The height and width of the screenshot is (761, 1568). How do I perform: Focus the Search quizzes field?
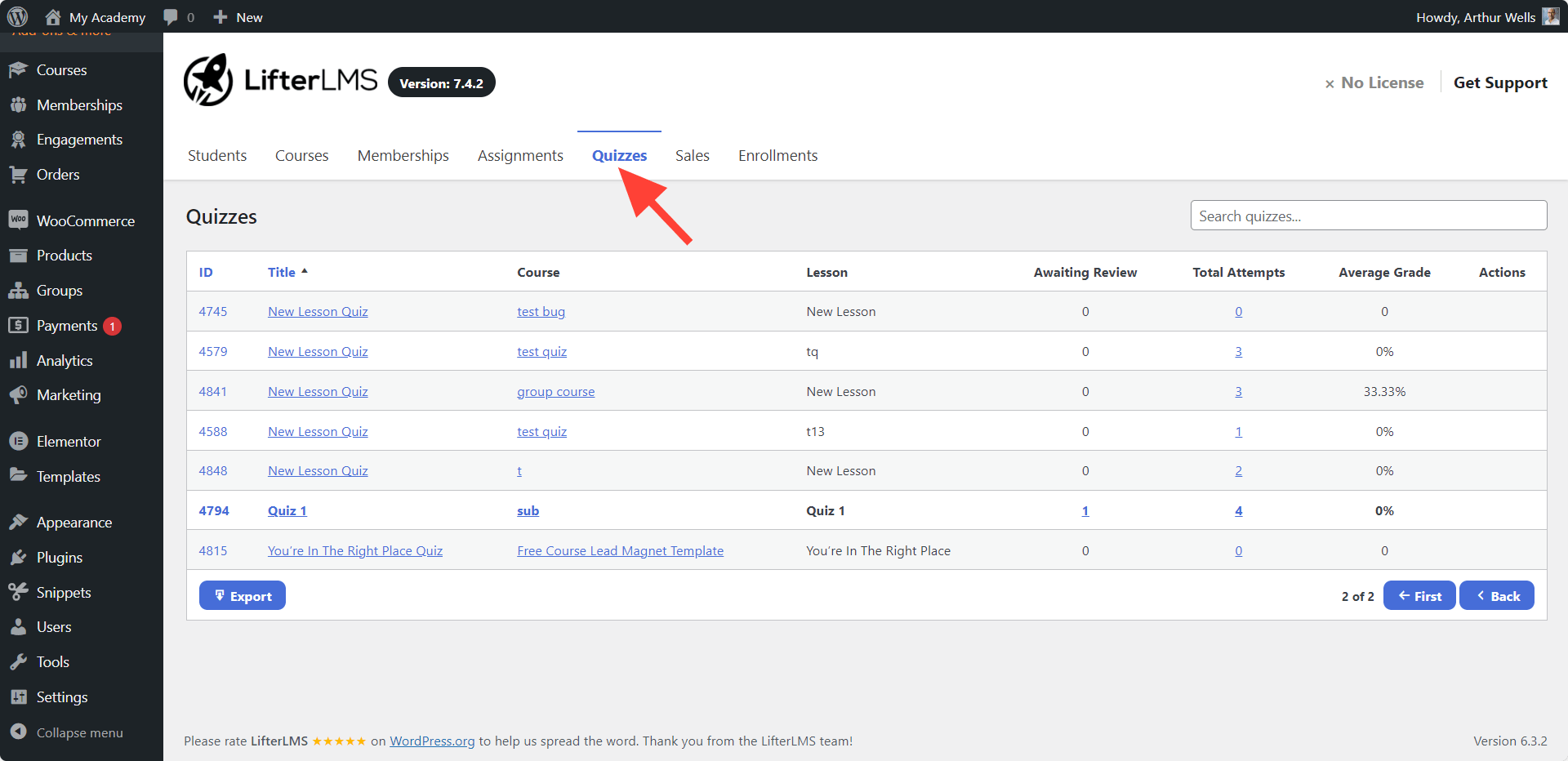1369,216
